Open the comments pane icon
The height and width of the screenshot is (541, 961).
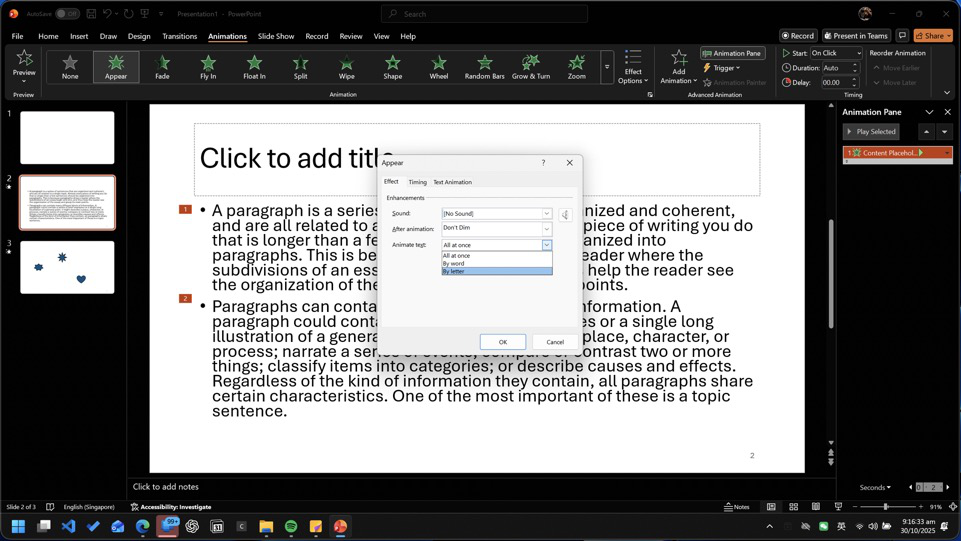[902, 36]
